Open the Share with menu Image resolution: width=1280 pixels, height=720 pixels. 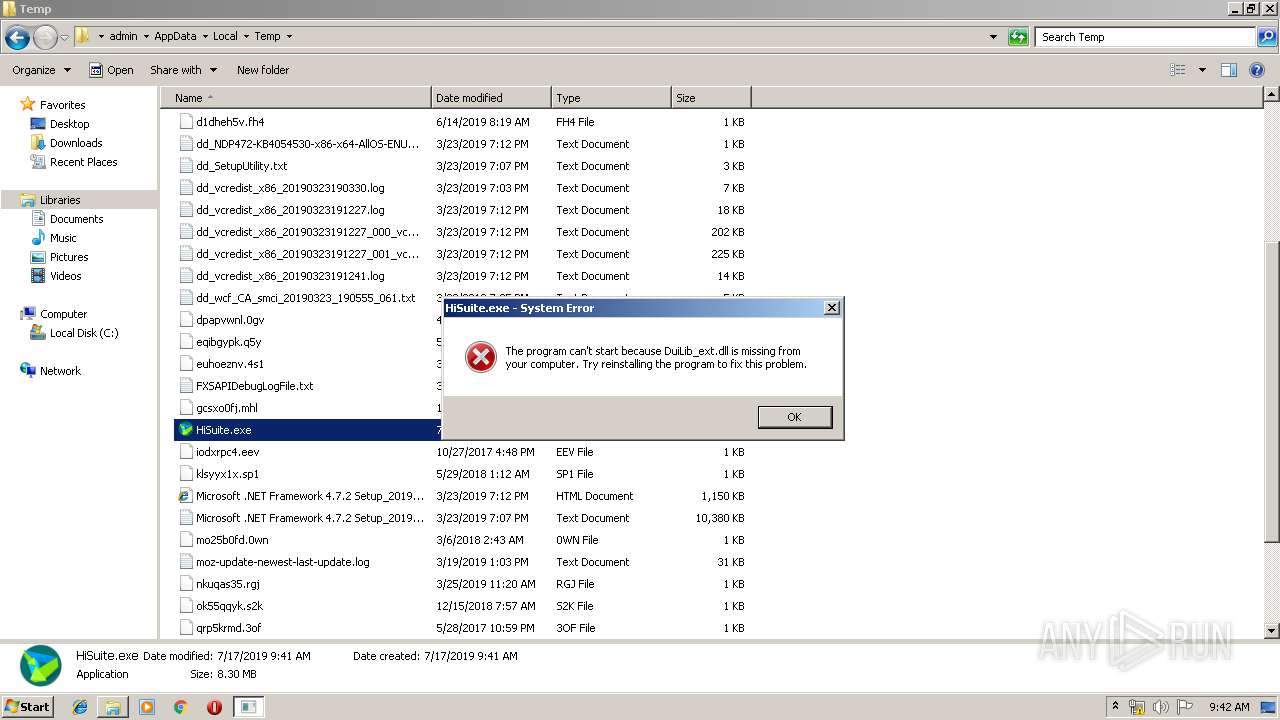[x=183, y=70]
